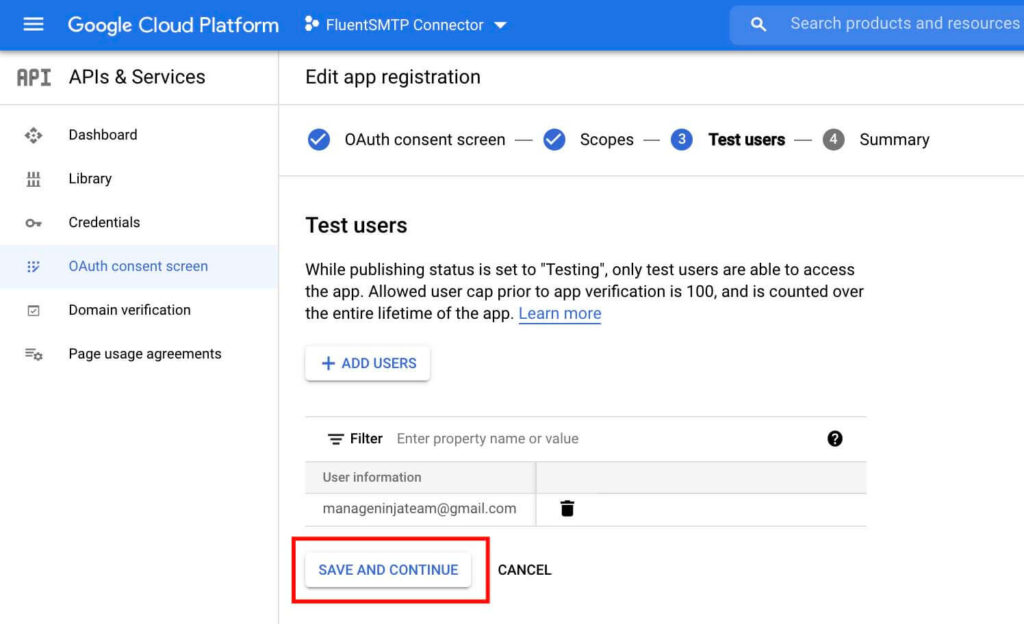Click the completed Scopes step checkmark
This screenshot has width=1024, height=624.
click(554, 140)
